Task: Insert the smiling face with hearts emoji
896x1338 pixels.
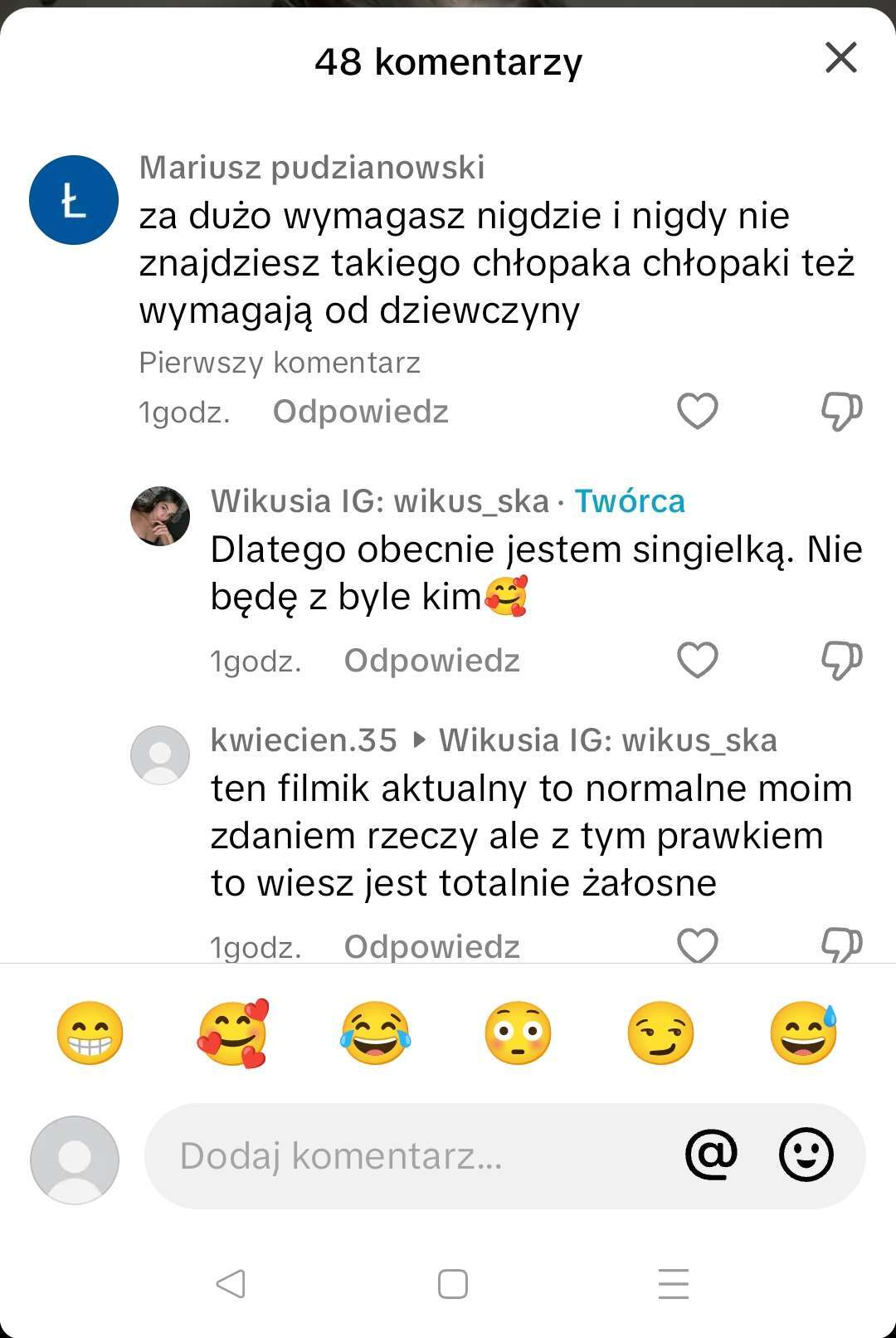Action: (233, 1033)
